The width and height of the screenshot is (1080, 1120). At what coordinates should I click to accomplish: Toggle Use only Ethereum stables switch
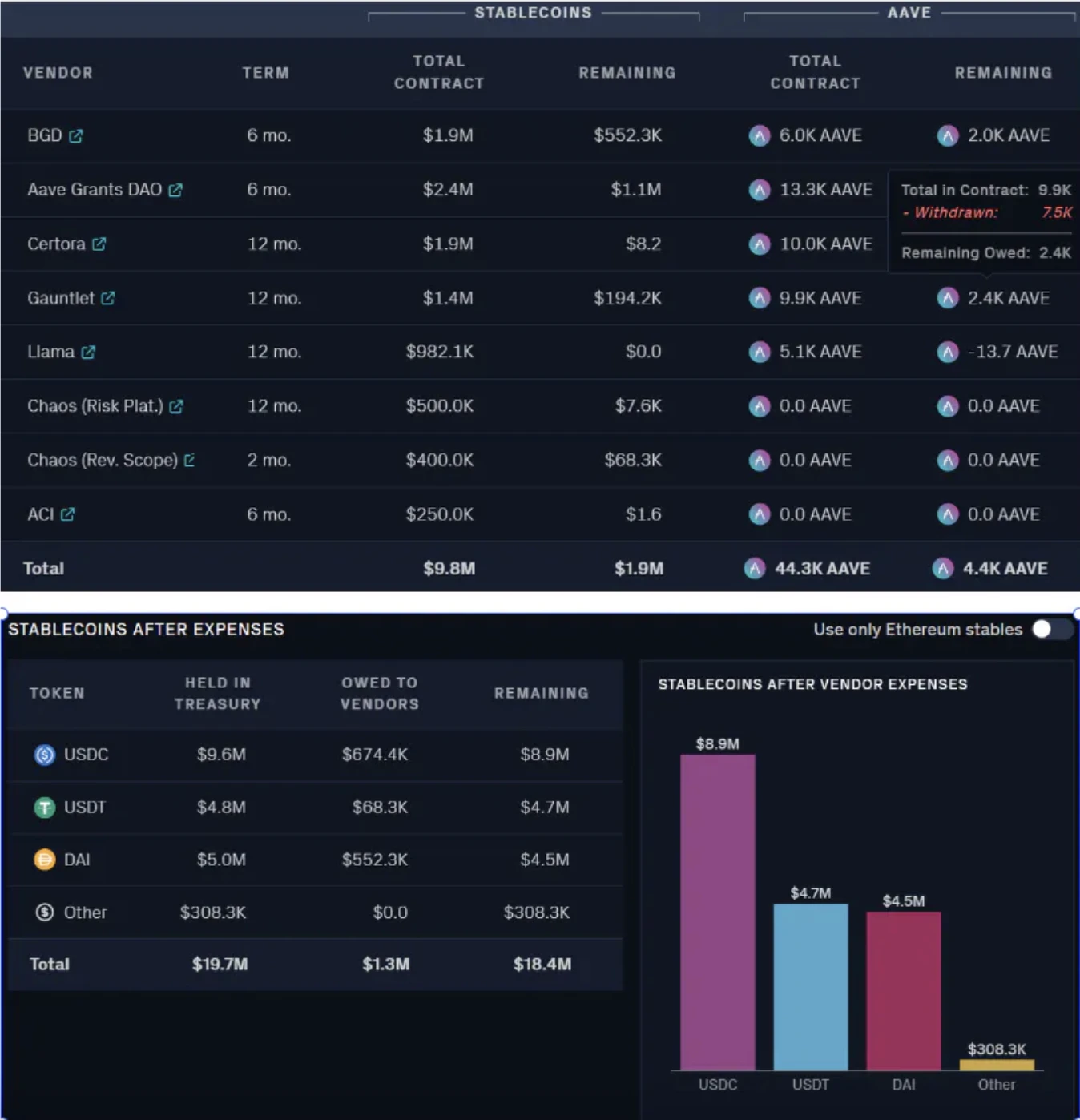coord(1050,629)
